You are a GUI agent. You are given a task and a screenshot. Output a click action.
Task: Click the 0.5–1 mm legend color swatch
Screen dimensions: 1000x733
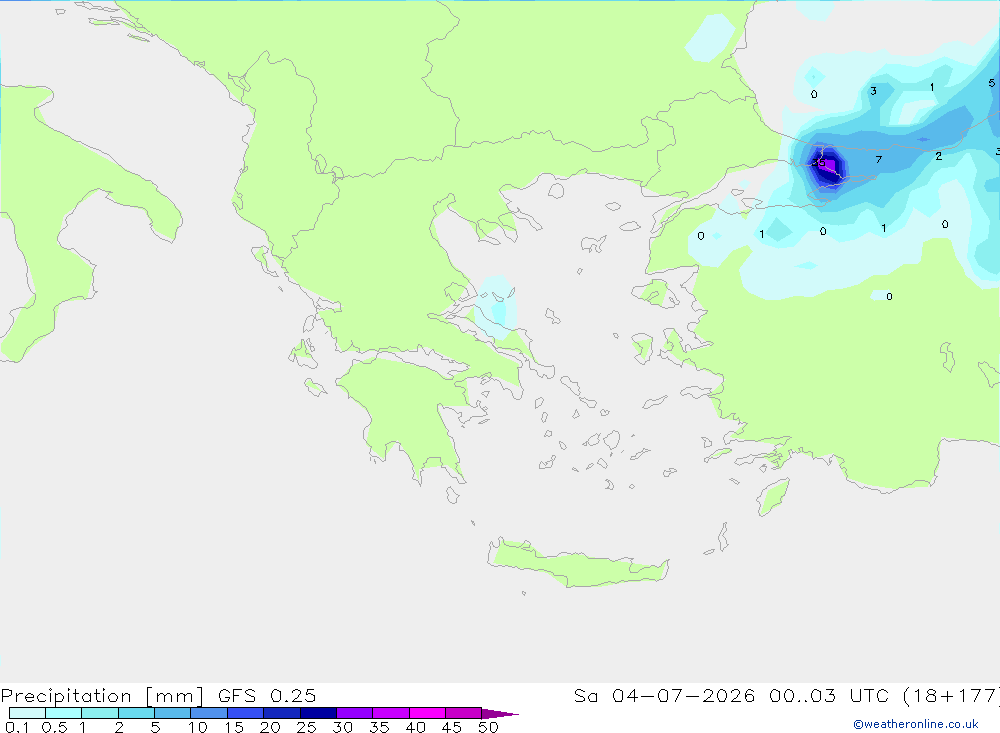[64, 713]
